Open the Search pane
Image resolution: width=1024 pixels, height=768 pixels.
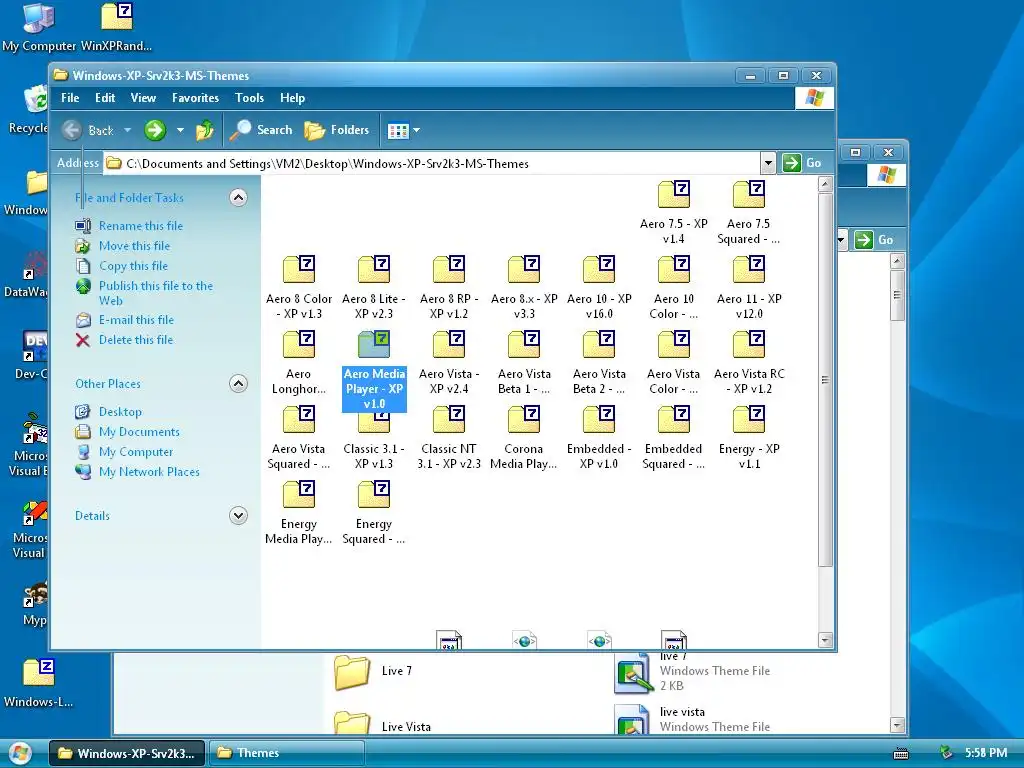(x=261, y=130)
